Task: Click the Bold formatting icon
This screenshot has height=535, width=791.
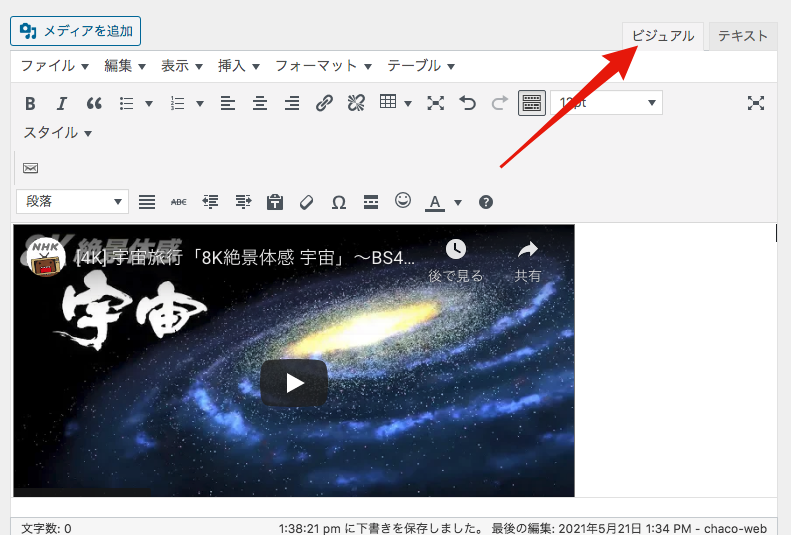Action: coord(30,103)
